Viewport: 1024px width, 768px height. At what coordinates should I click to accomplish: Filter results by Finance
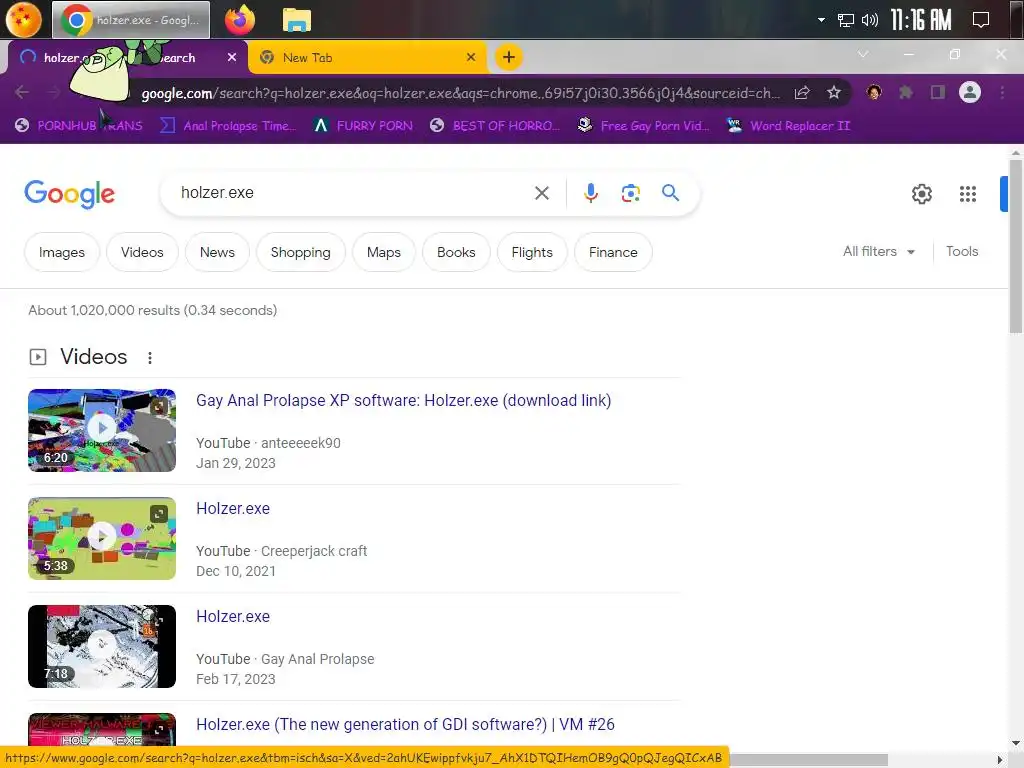[x=613, y=252]
